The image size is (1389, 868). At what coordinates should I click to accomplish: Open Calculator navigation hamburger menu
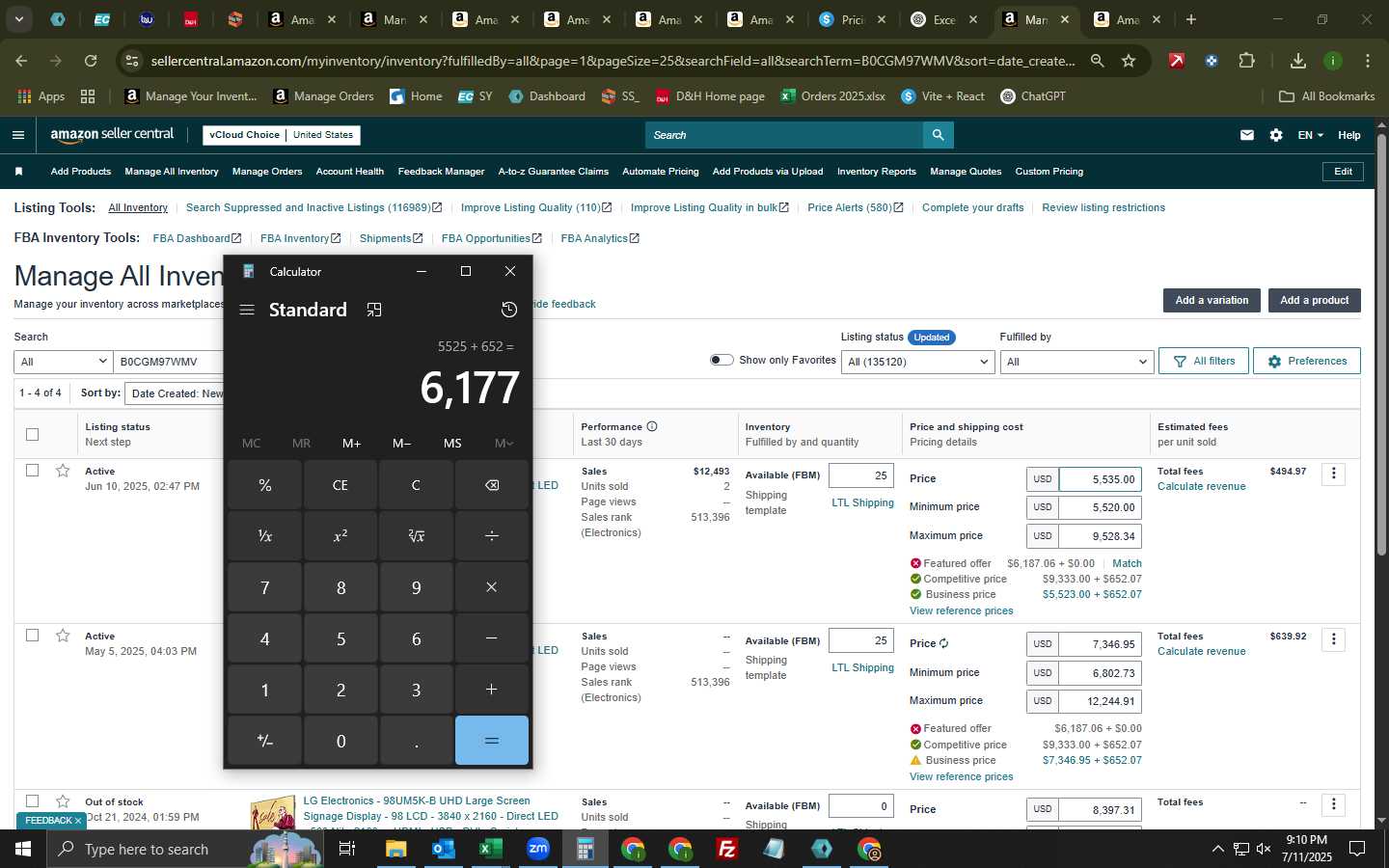pos(247,310)
